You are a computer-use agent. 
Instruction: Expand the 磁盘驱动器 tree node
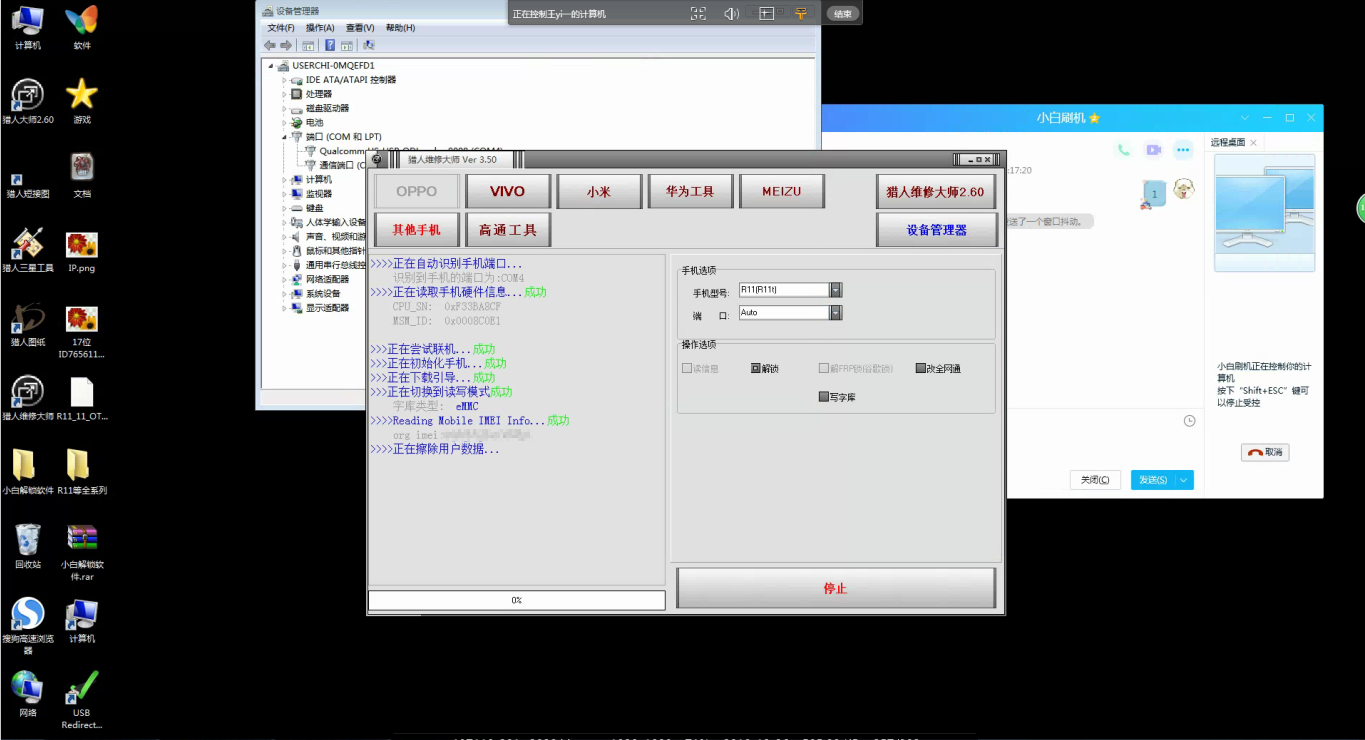tap(284, 108)
